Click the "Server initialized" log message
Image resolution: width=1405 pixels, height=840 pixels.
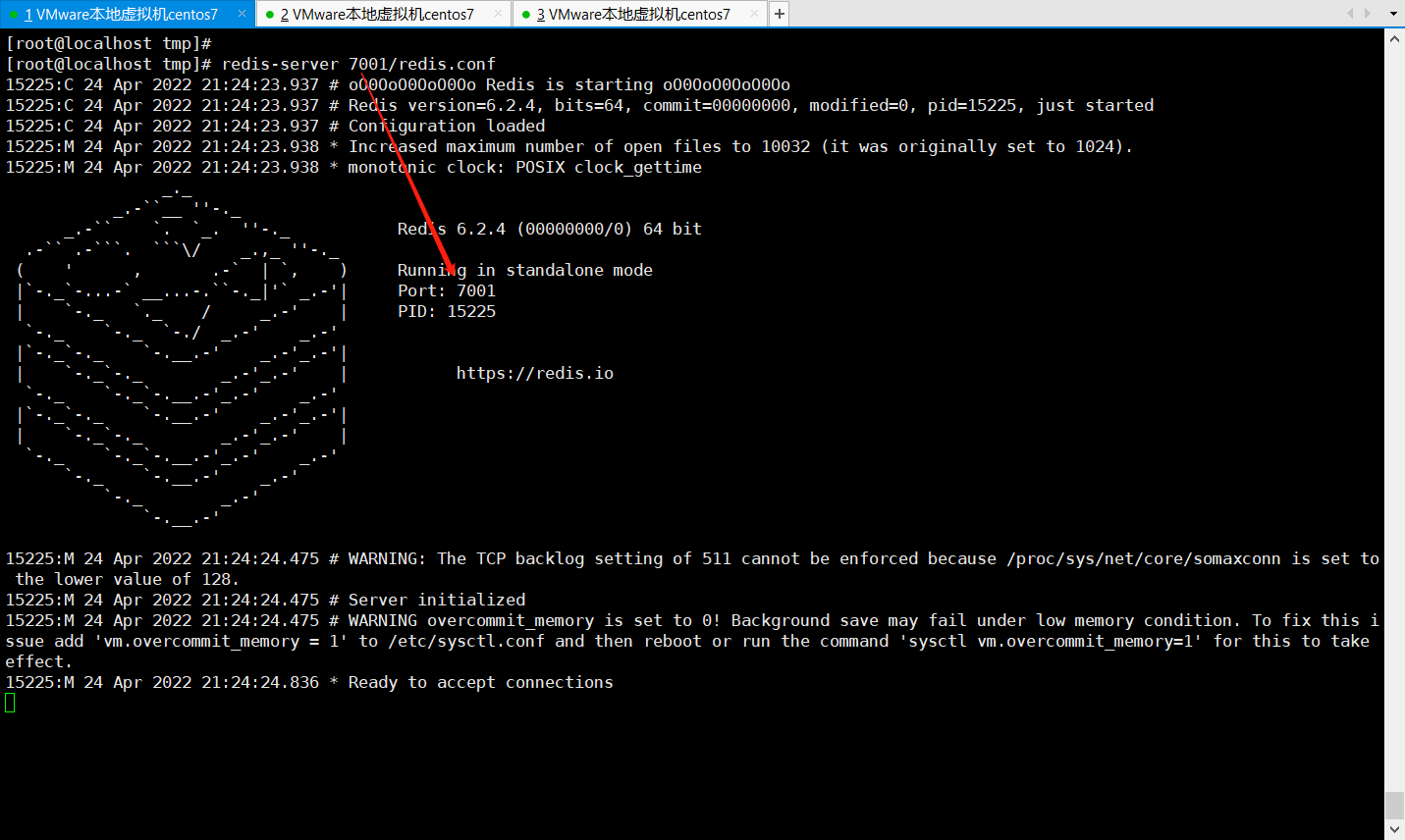[437, 601]
